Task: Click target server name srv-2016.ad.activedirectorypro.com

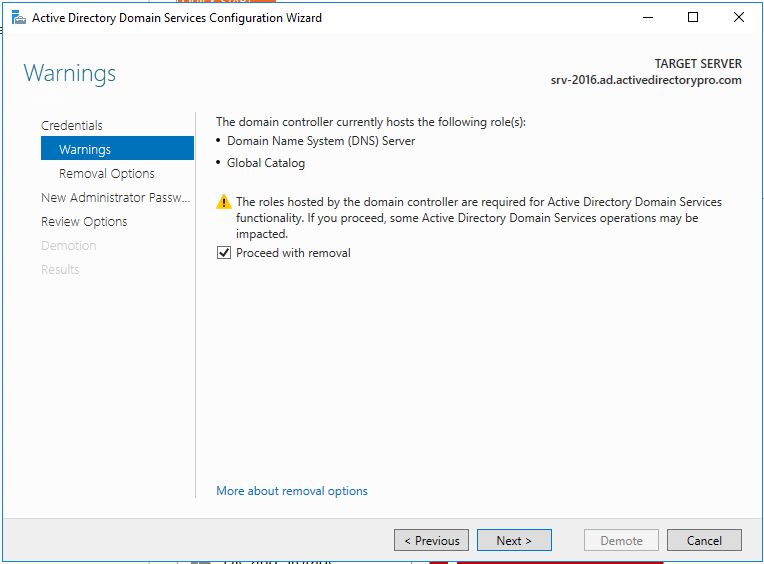Action: pos(646,80)
